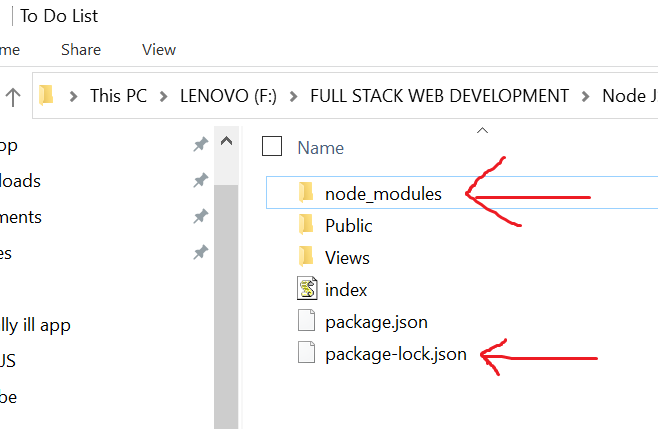The height and width of the screenshot is (429, 658).
Task: Select the Views folder name
Action: [x=347, y=258]
